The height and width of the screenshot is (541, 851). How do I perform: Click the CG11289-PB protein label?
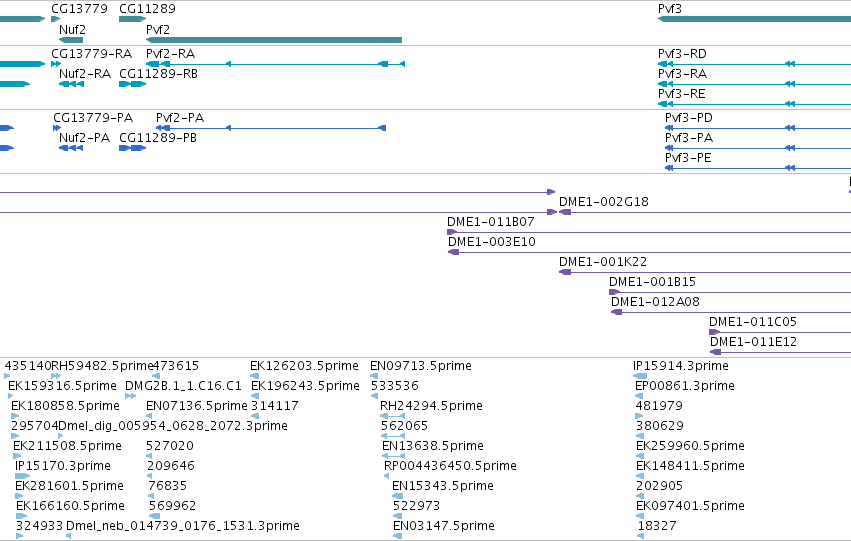click(x=158, y=138)
